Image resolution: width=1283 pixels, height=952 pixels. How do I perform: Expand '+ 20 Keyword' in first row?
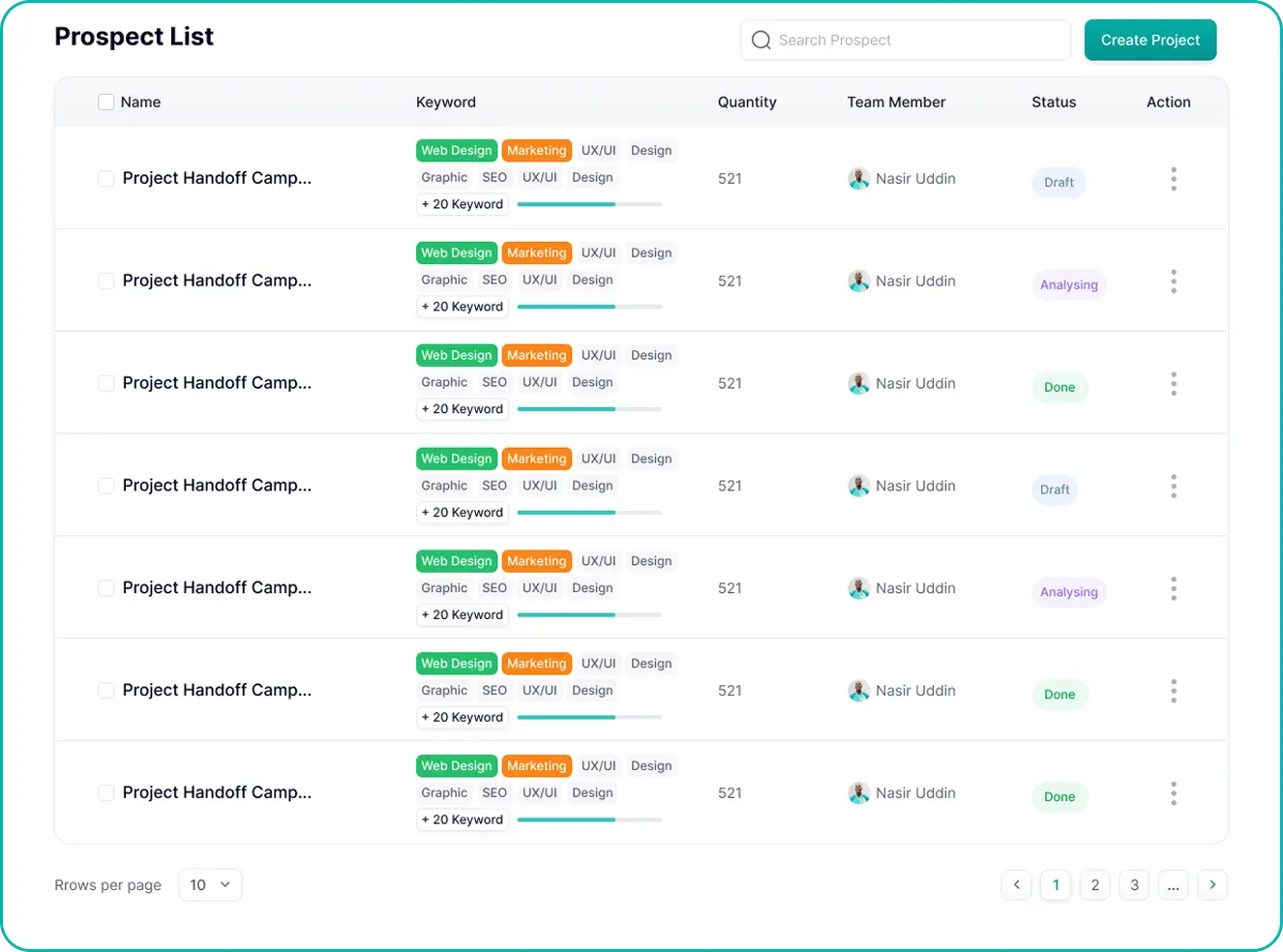tap(462, 204)
